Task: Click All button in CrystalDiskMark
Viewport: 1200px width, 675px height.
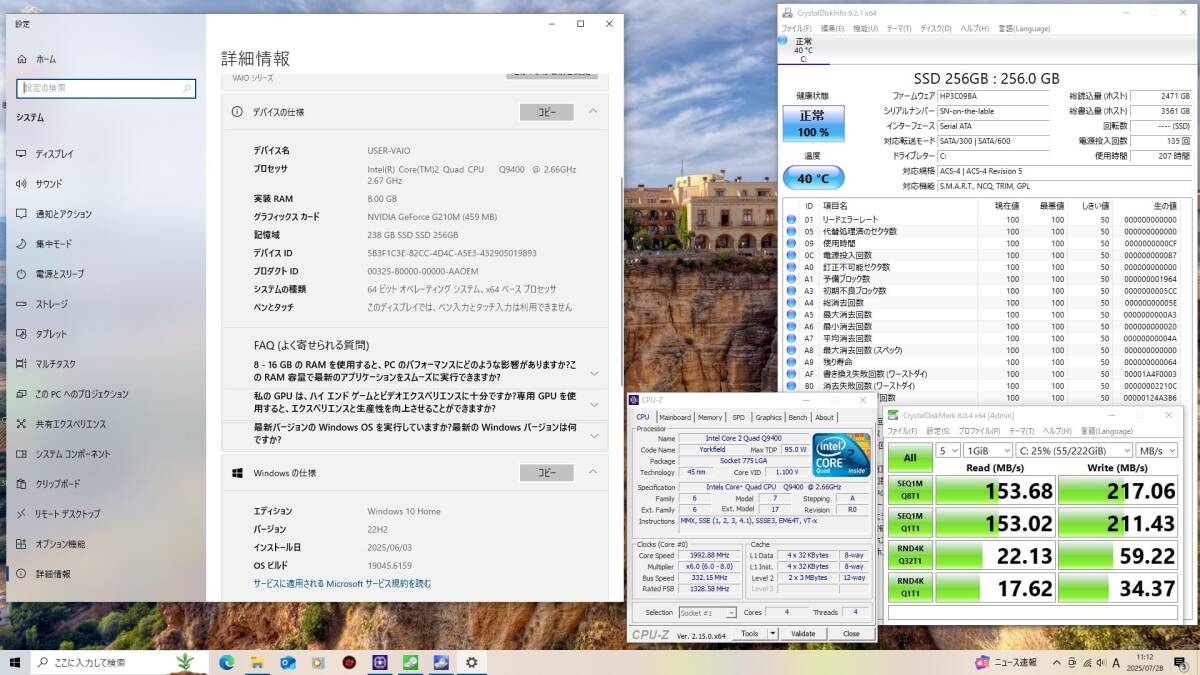Action: pos(910,458)
